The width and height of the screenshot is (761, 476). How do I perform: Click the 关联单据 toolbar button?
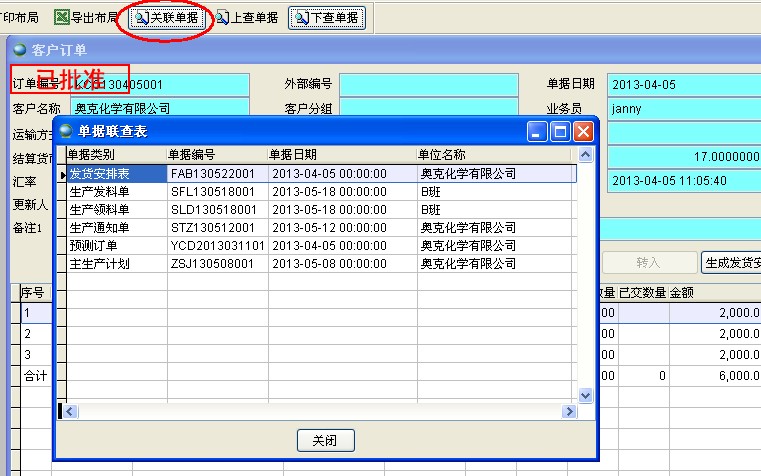pyautogui.click(x=167, y=18)
